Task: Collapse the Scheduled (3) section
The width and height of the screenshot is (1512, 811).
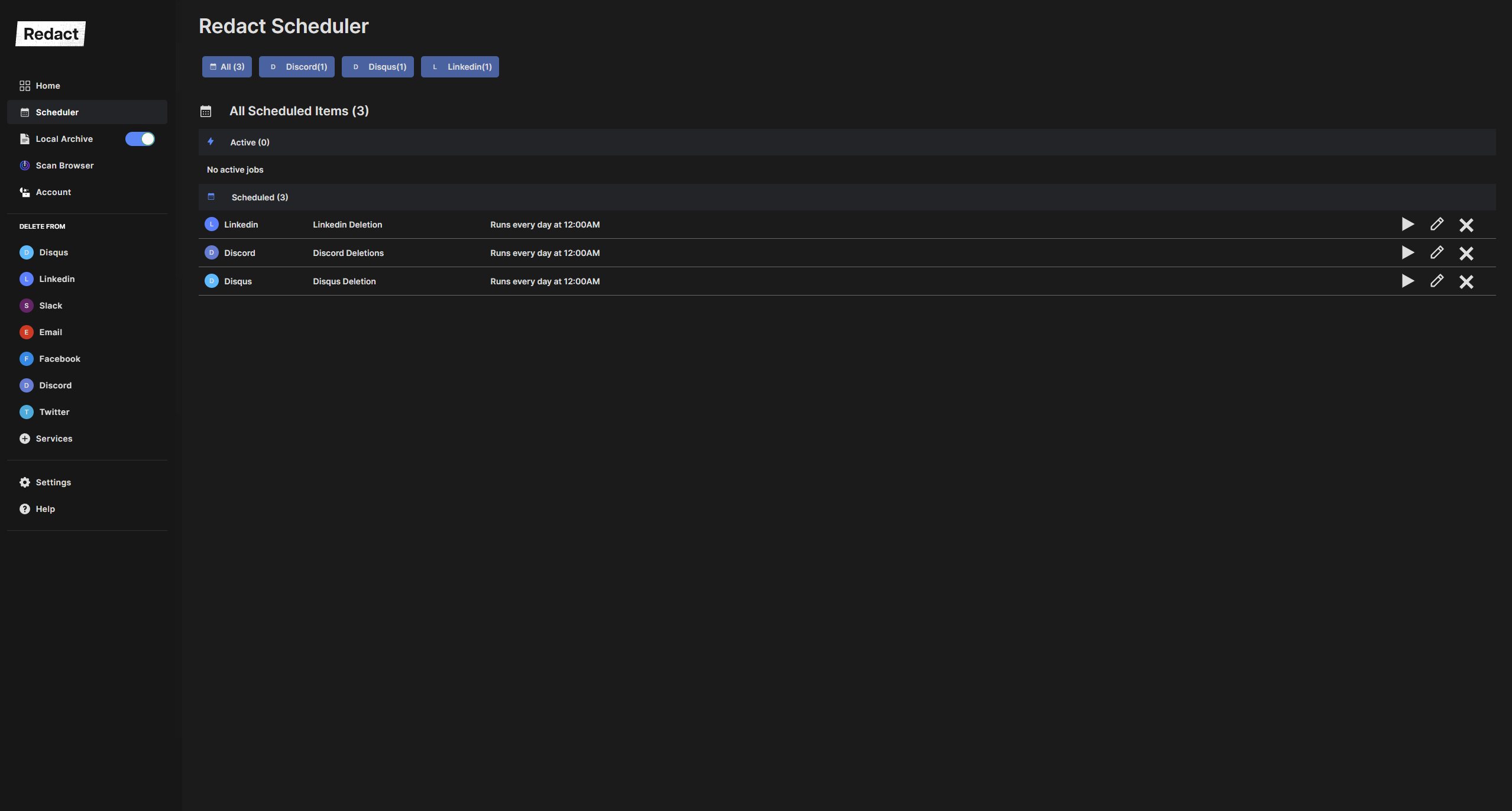Action: [260, 197]
